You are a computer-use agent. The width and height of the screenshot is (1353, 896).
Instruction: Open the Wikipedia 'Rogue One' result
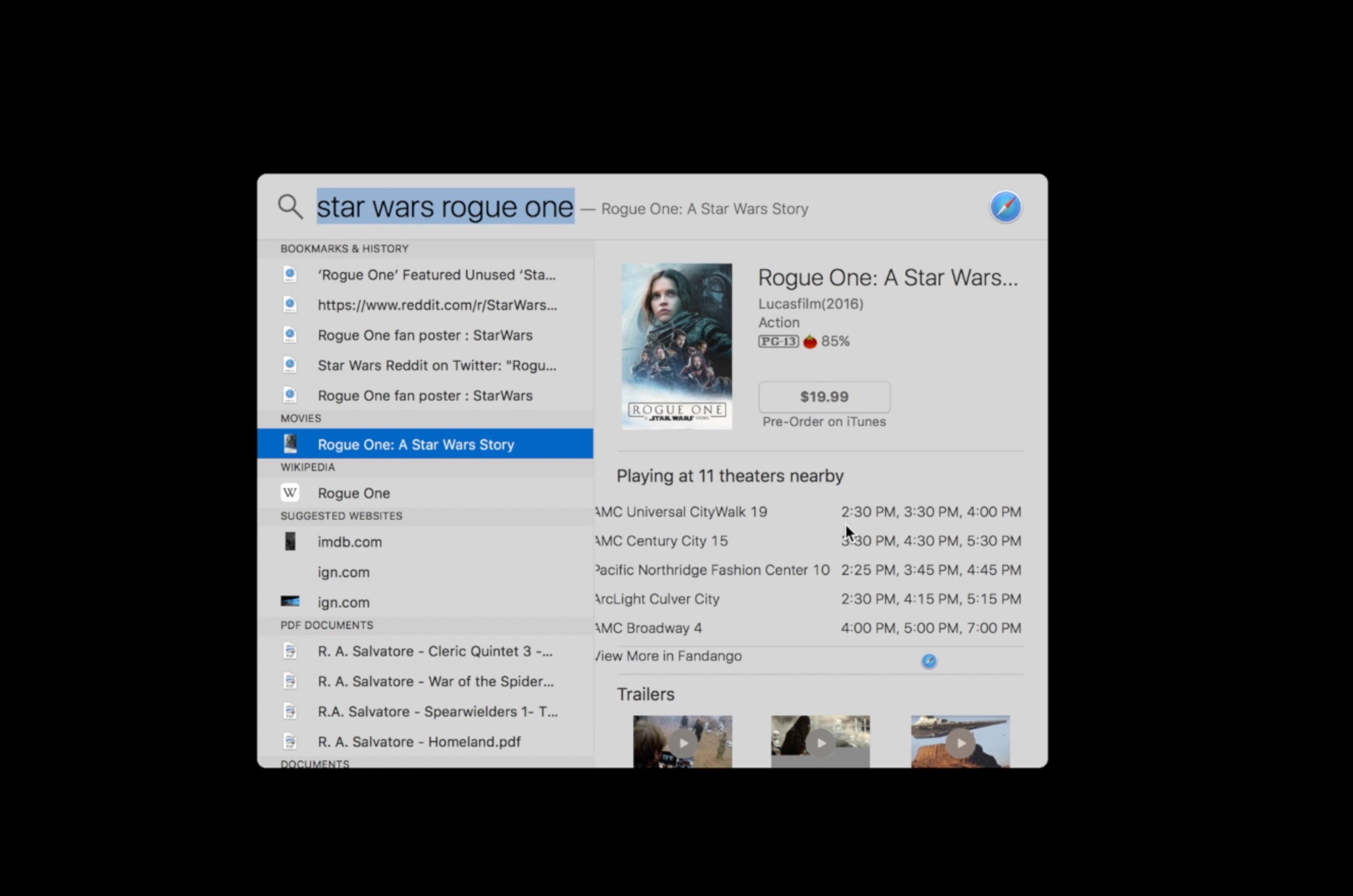(x=425, y=493)
